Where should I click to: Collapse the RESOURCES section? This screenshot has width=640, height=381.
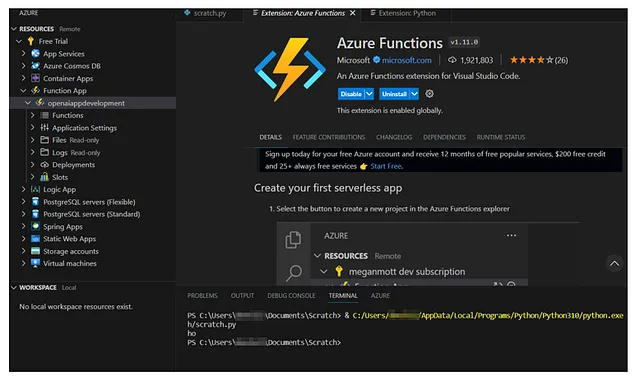click(14, 29)
